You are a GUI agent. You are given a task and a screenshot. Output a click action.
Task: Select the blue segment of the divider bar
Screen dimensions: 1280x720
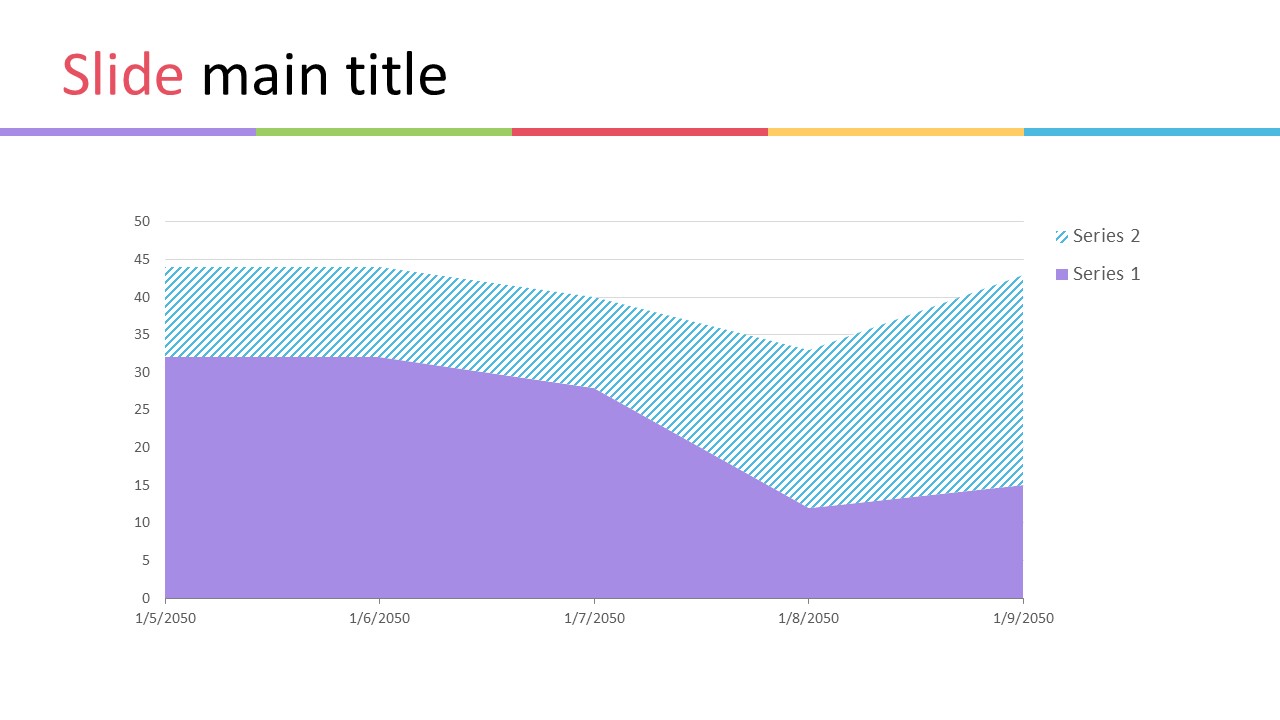pyautogui.click(x=1152, y=132)
